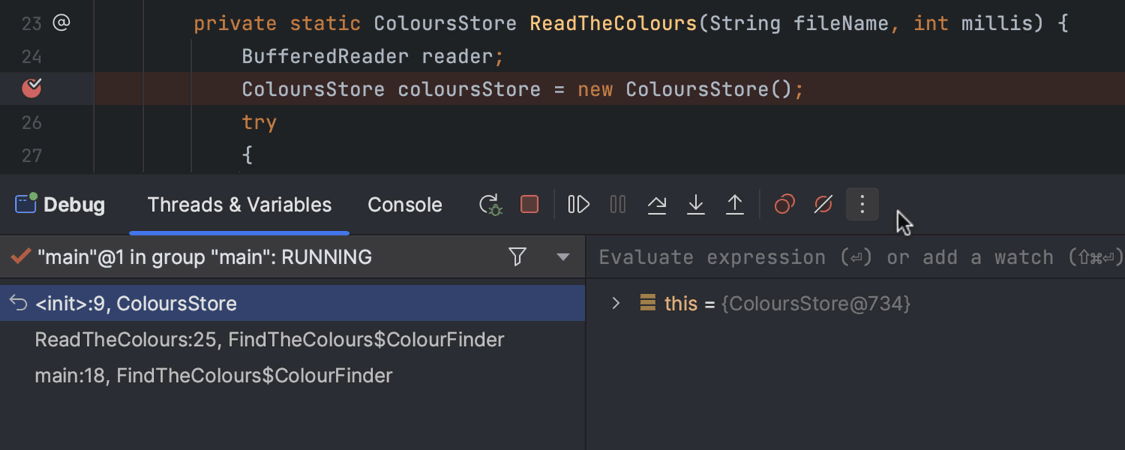This screenshot has width=1125, height=450.
Task: Remove the breakpoint on line 25
Action: 32,88
